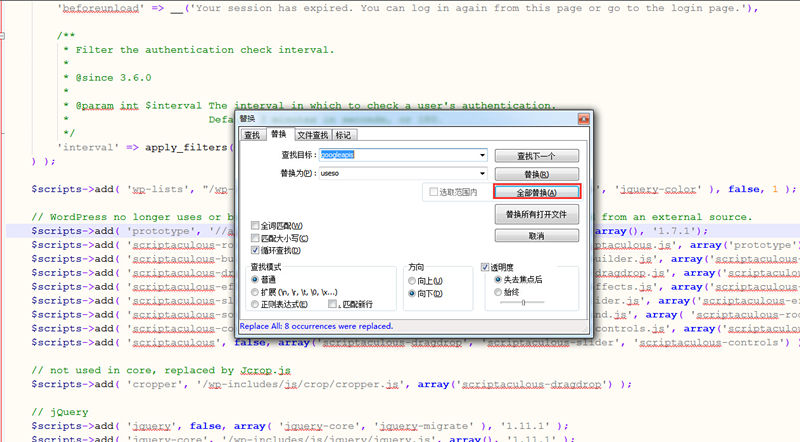Choose 向上 (Up) search direction
Screen dimensions: 800x442
[413, 281]
